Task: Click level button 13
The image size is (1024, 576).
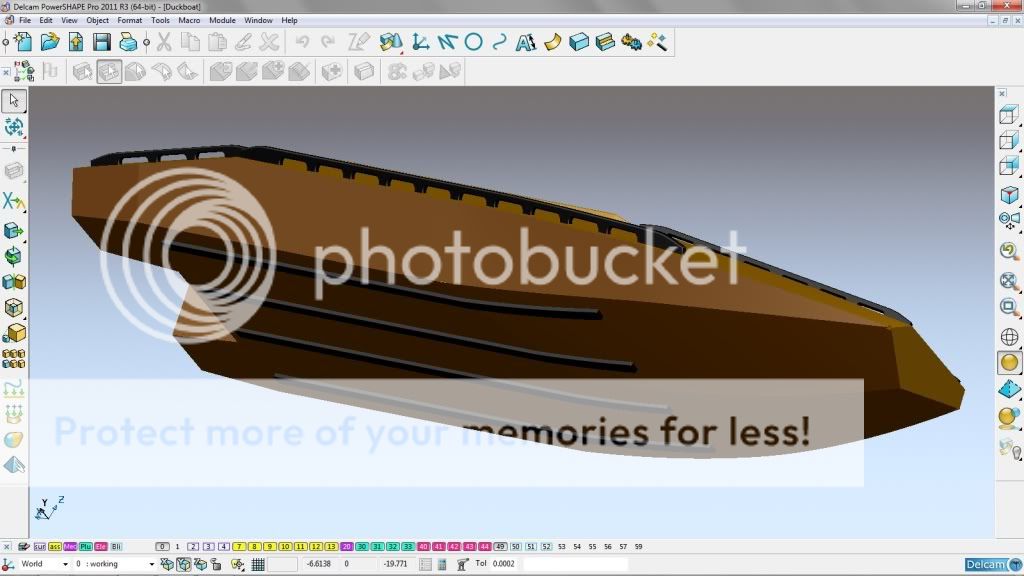Action: pyautogui.click(x=331, y=547)
